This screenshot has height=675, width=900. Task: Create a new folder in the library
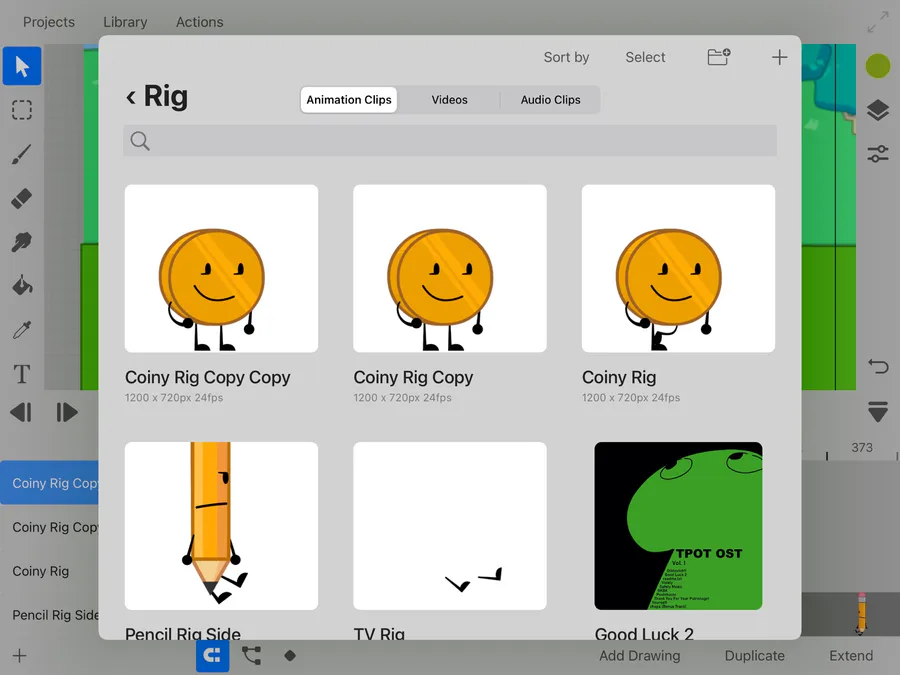tap(719, 57)
